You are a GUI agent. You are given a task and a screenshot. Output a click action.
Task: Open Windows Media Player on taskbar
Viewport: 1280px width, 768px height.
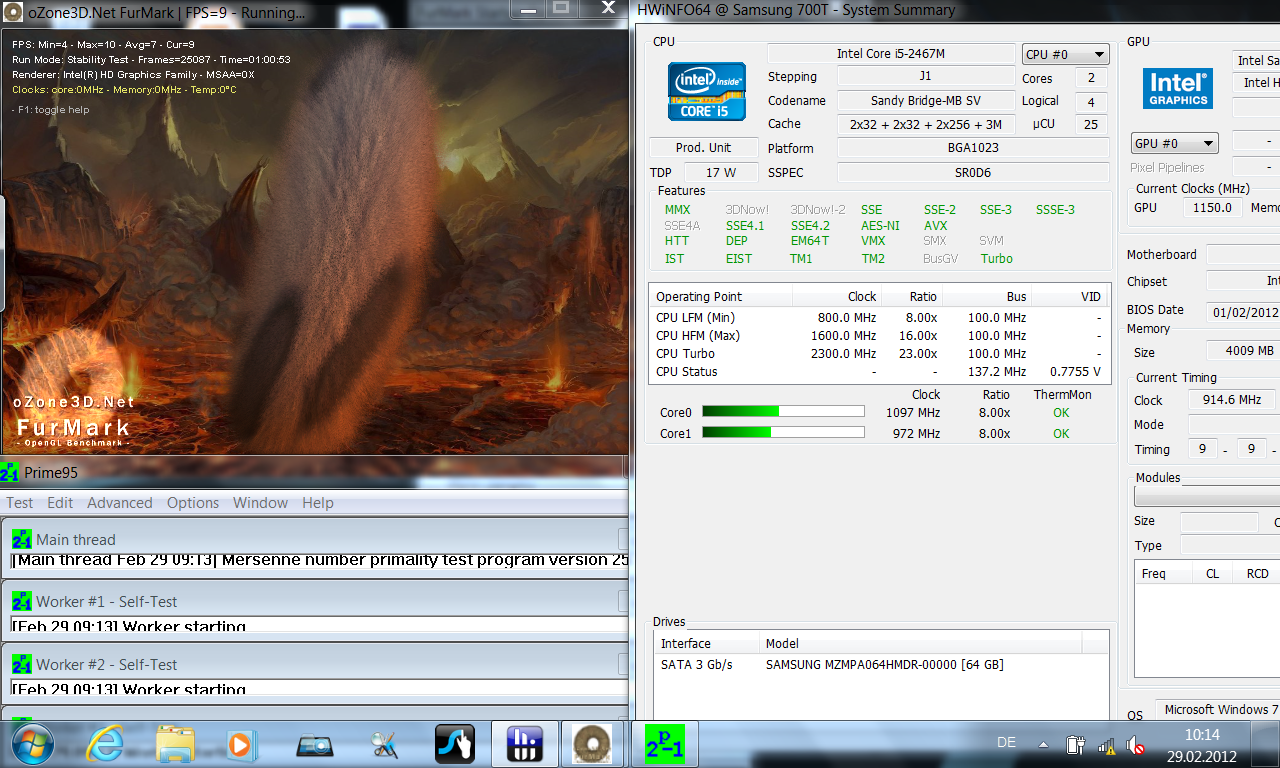(x=241, y=744)
